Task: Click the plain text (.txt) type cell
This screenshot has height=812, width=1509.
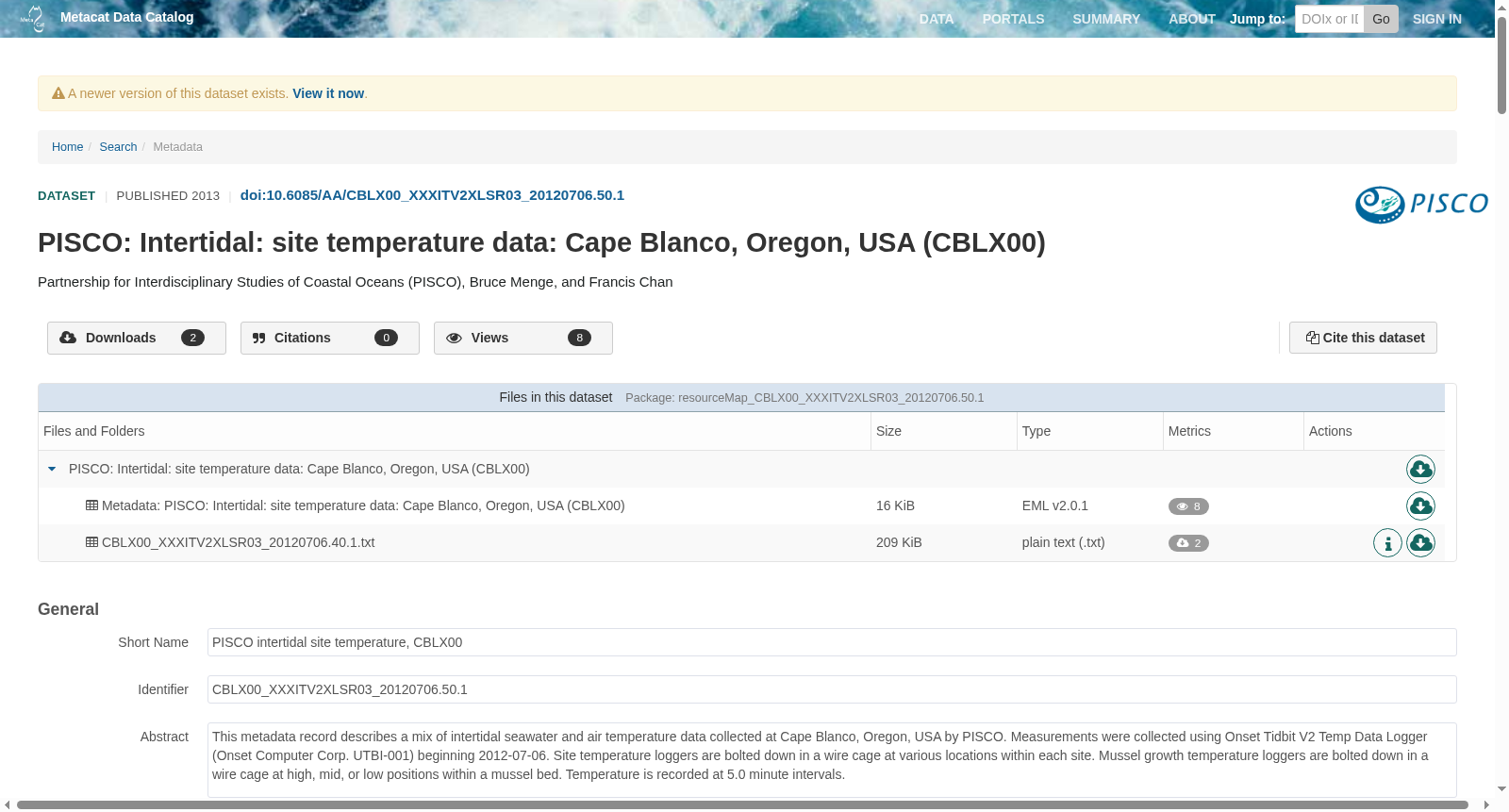Action: coord(1064,542)
